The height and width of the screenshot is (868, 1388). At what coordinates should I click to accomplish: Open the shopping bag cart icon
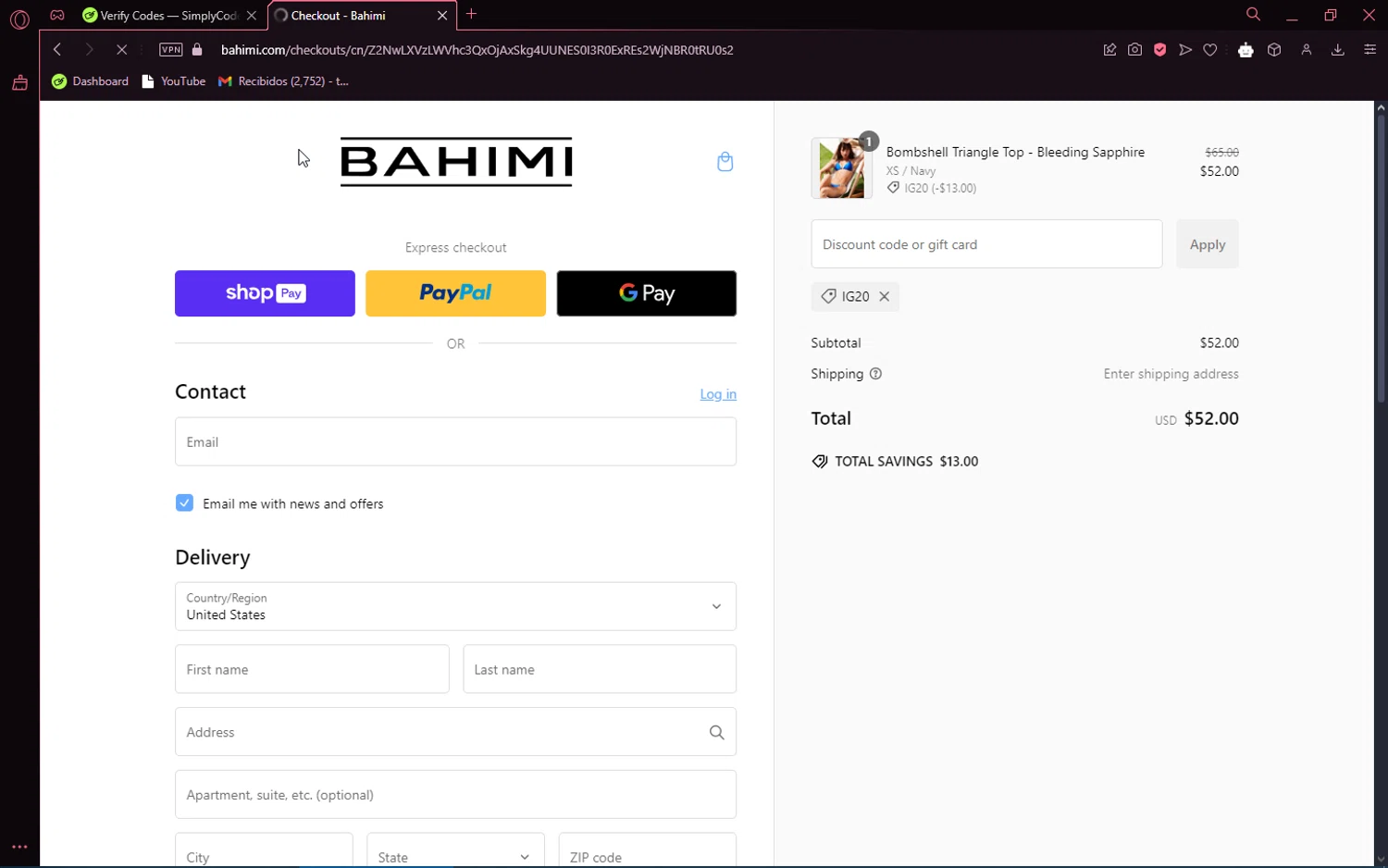click(725, 162)
